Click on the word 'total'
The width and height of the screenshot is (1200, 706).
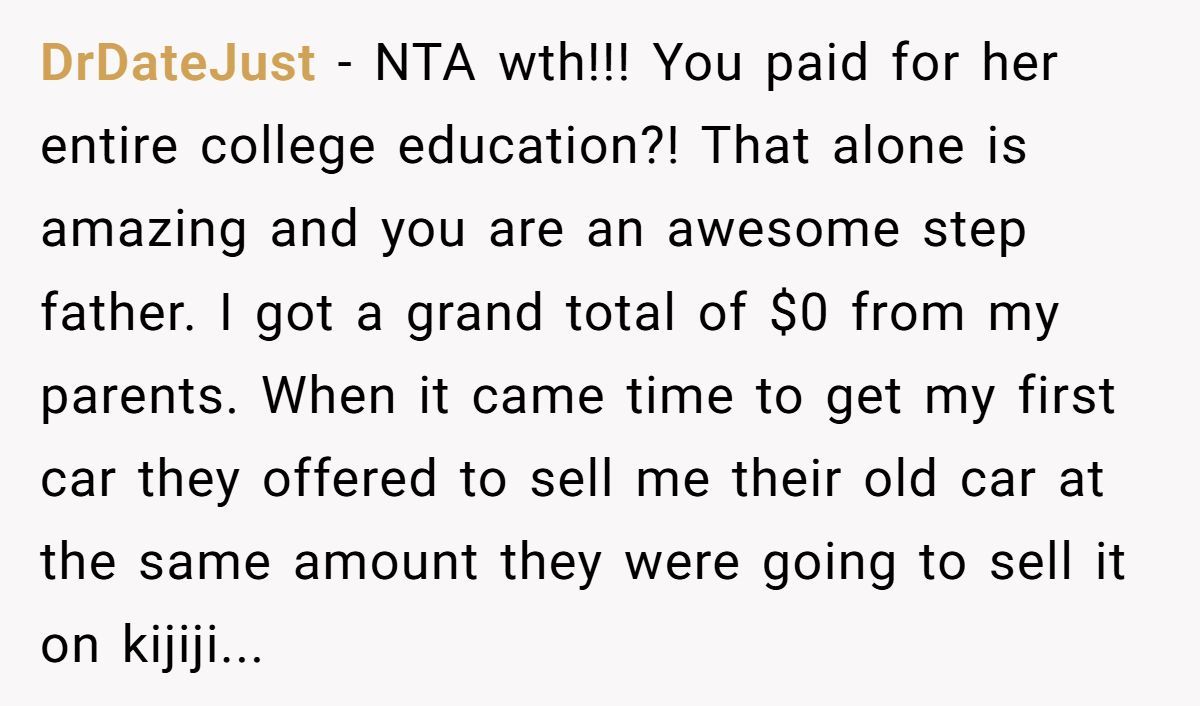(x=620, y=314)
